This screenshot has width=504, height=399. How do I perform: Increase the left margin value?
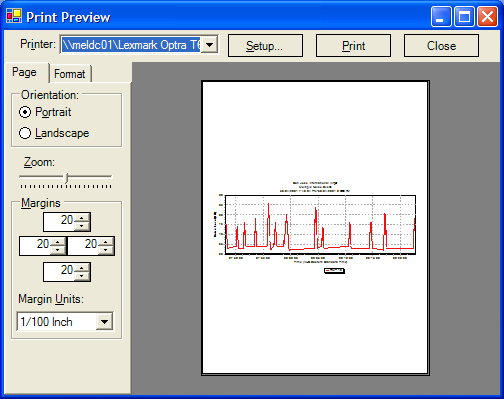point(58,242)
